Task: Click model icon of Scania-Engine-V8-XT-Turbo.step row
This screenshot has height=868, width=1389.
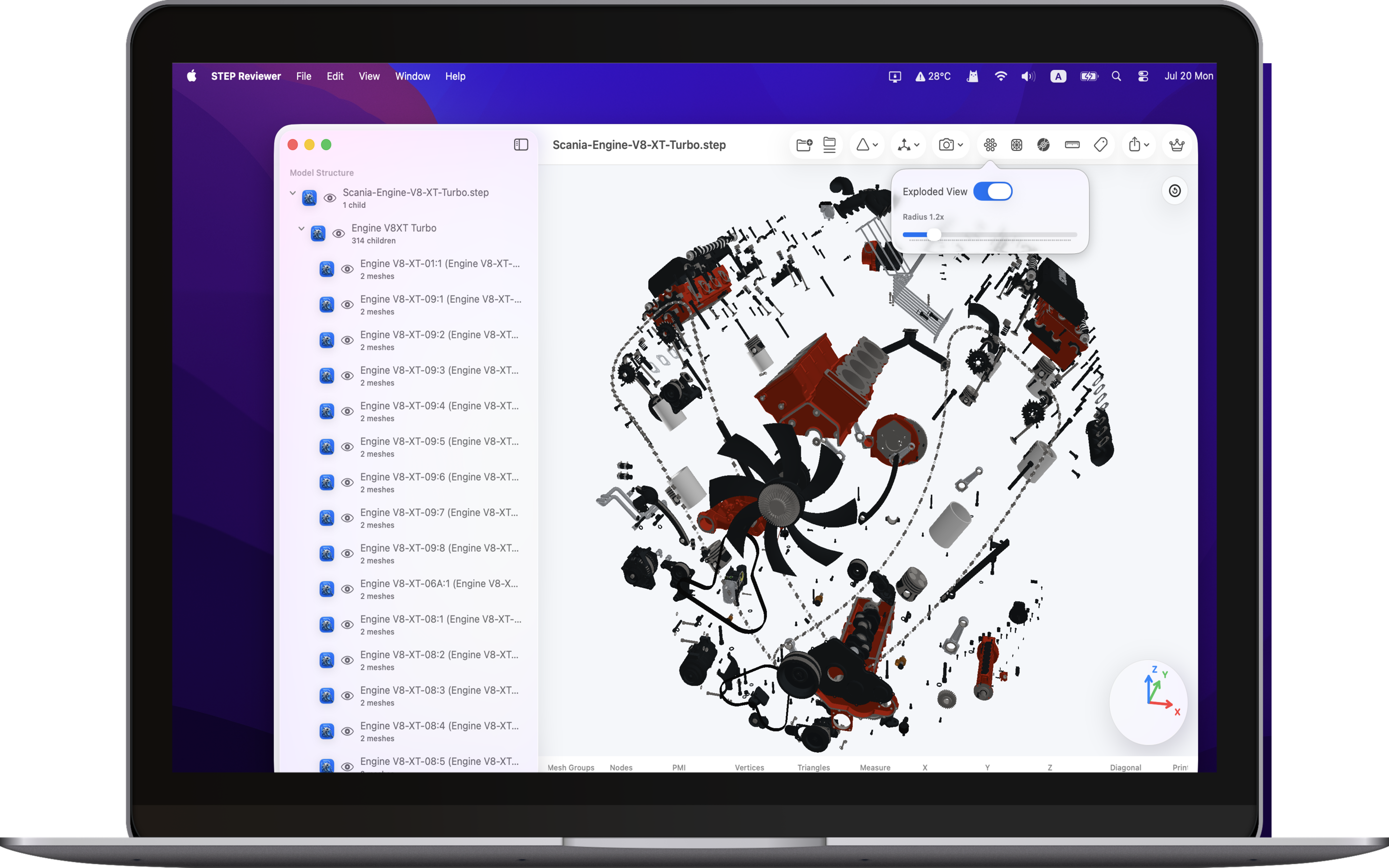Action: (x=309, y=198)
